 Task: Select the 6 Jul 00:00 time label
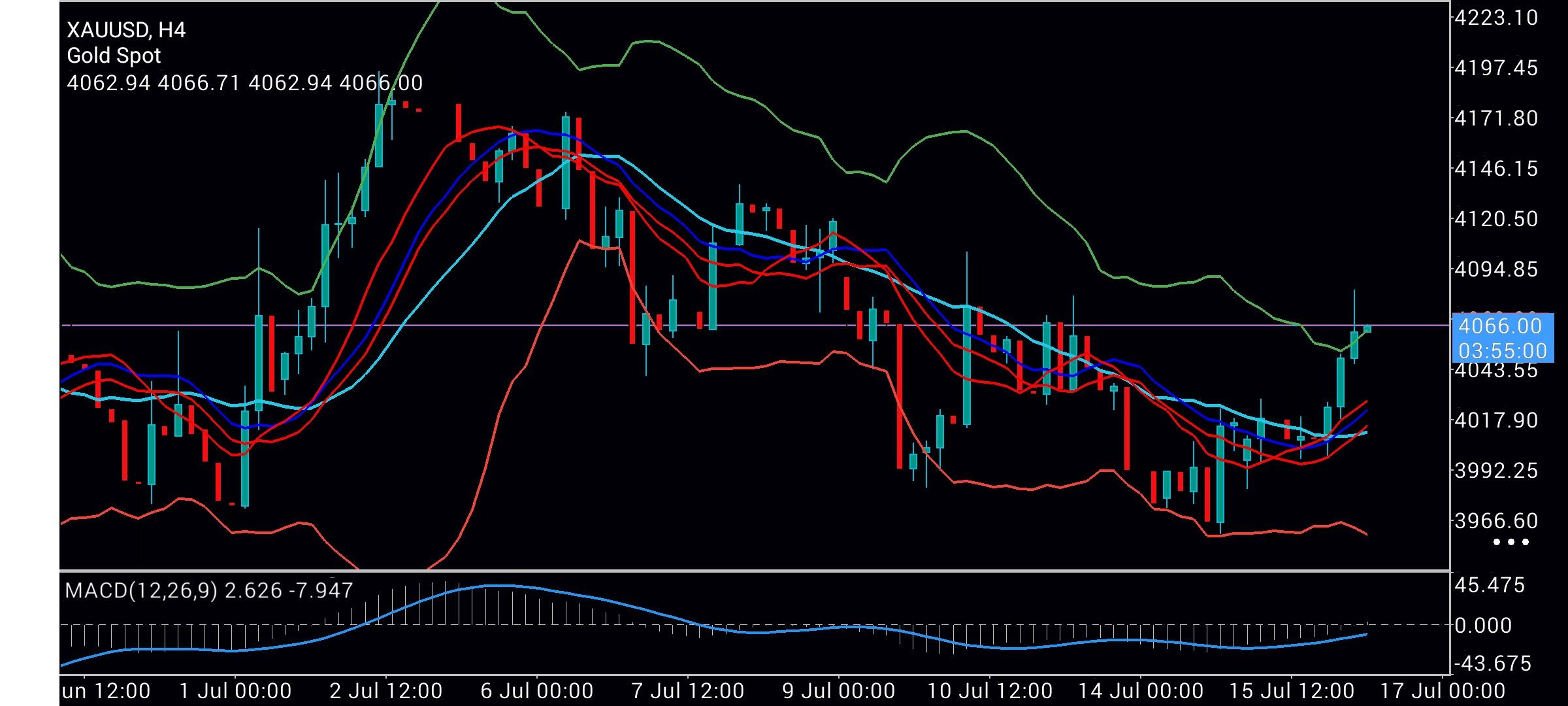click(537, 691)
